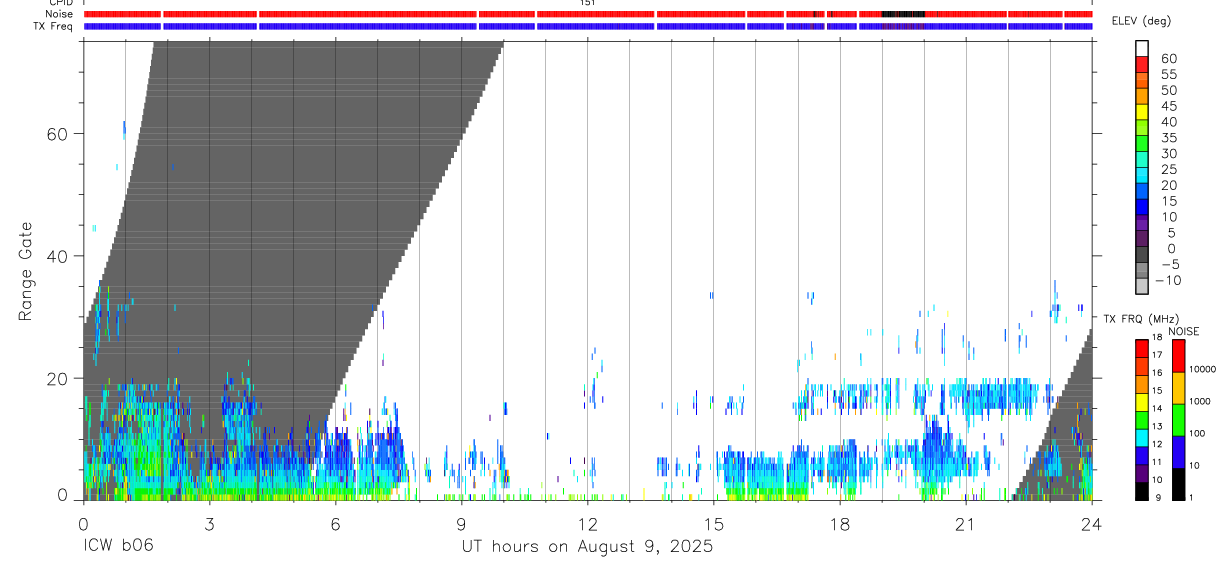Click the "55" label in the ELEV legend
The height and width of the screenshot is (567, 1228).
coord(1168,75)
